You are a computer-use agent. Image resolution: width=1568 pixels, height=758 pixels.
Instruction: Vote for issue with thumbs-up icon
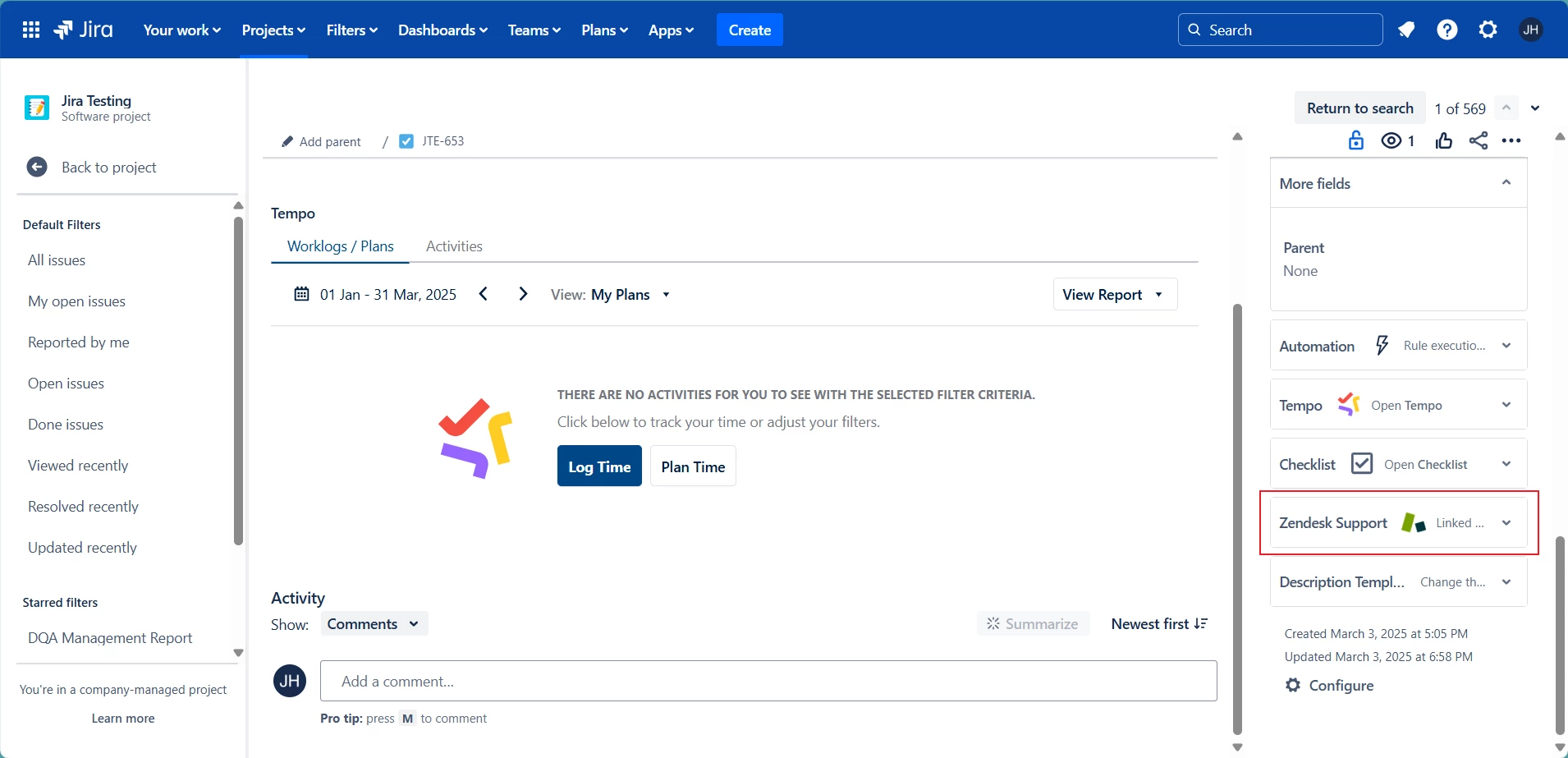coord(1444,140)
